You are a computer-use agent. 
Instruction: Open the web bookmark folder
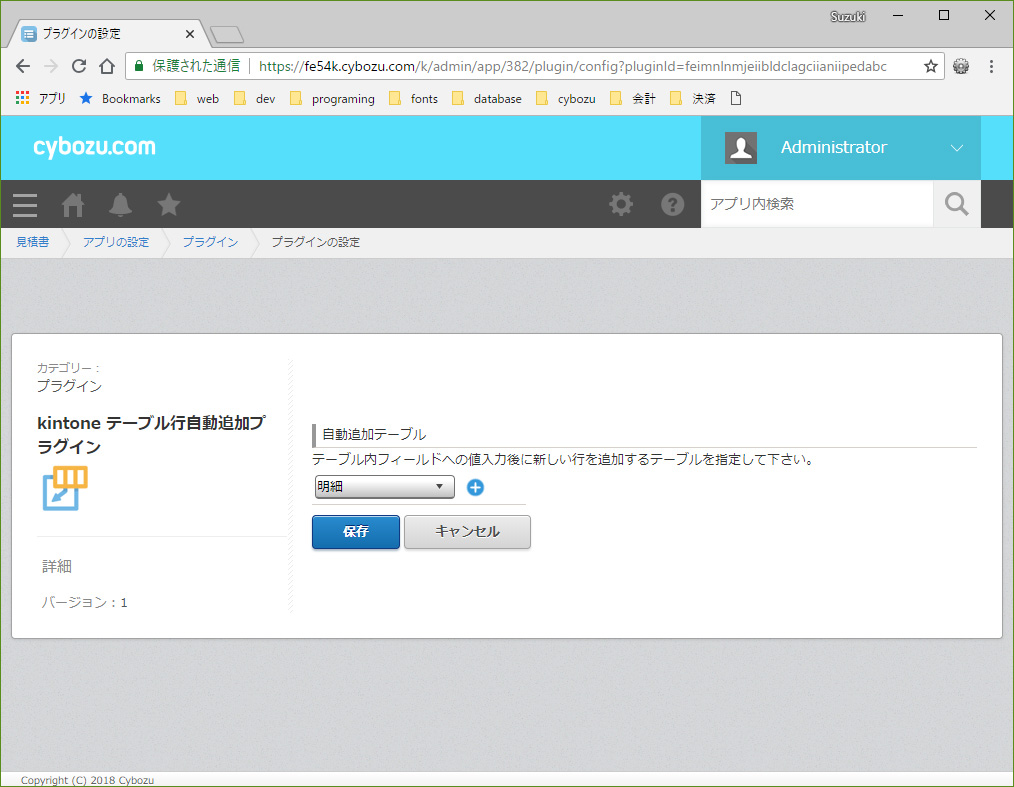[x=197, y=98]
